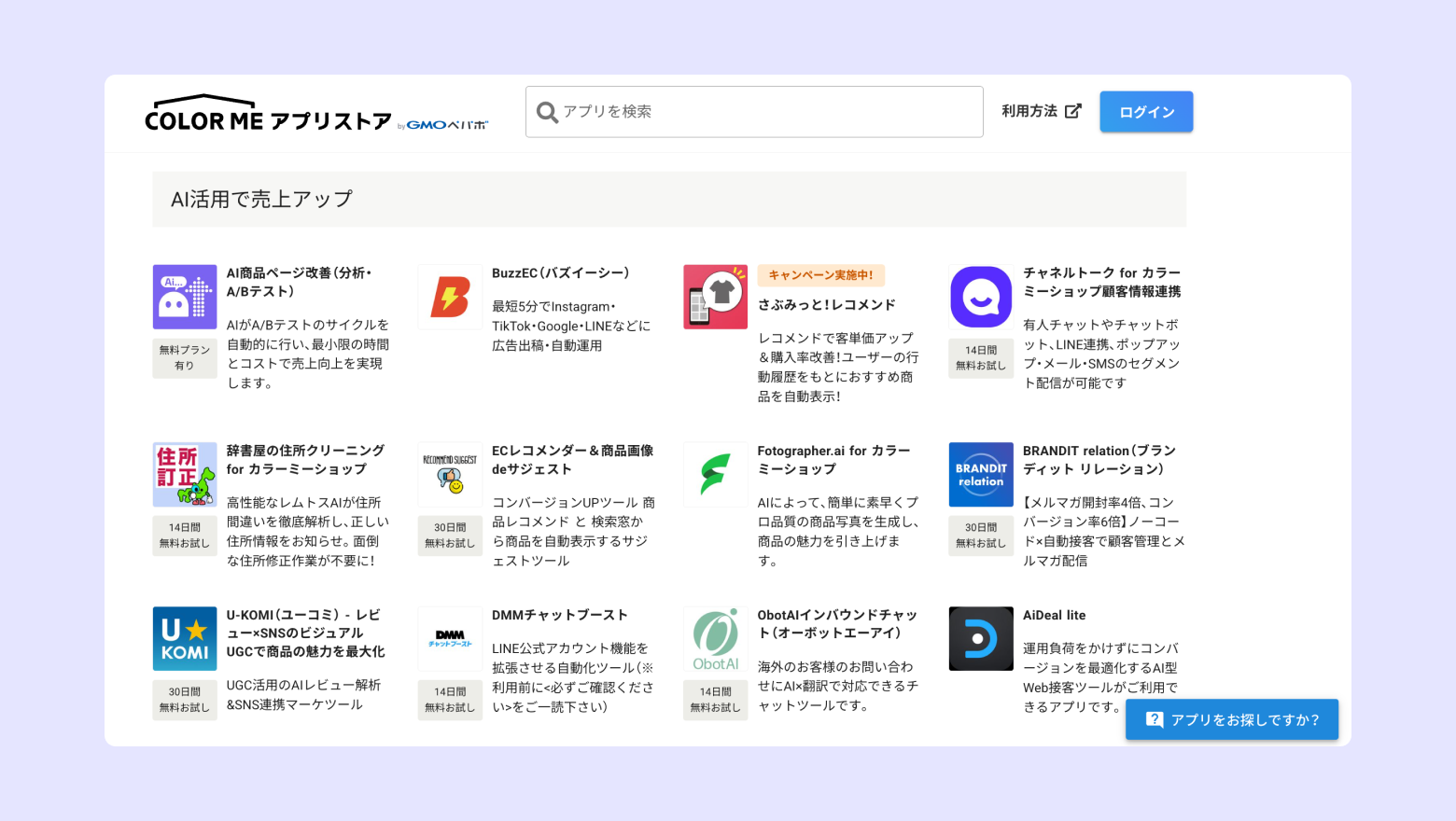Open the U-KOMI app icon
The width and height of the screenshot is (1456, 821).
[185, 639]
